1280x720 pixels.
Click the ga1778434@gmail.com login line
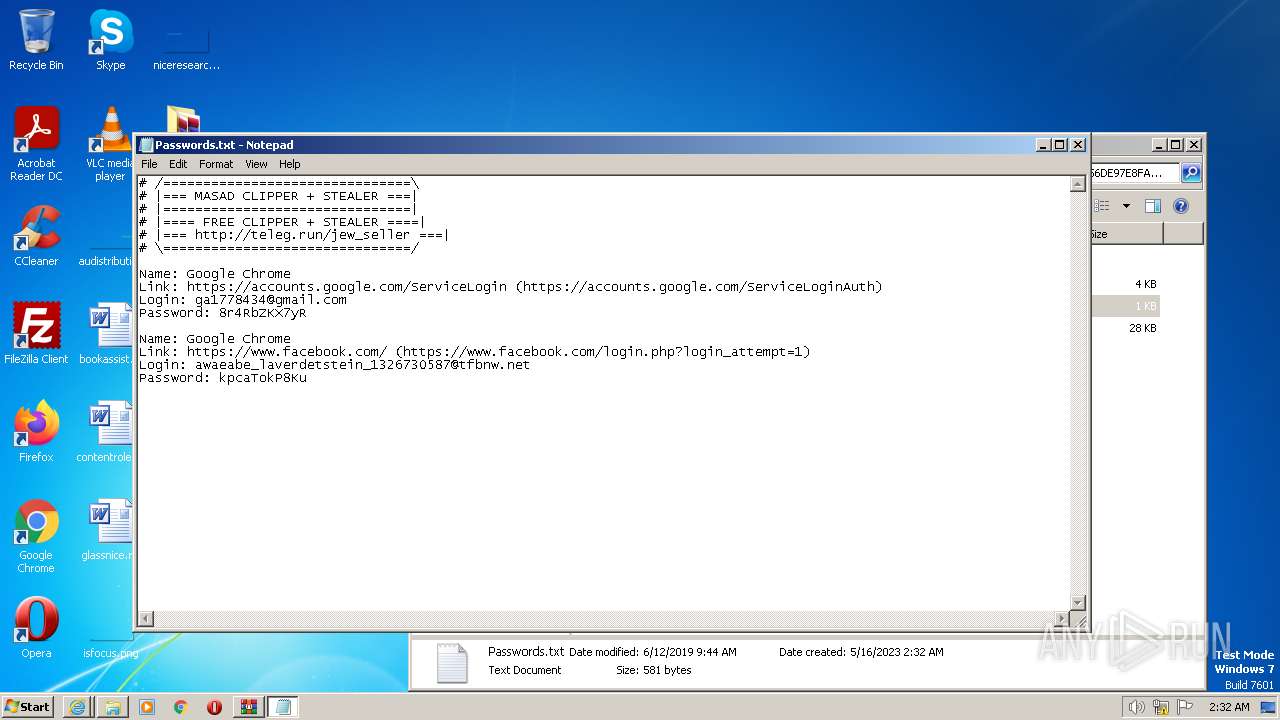tap(243, 300)
